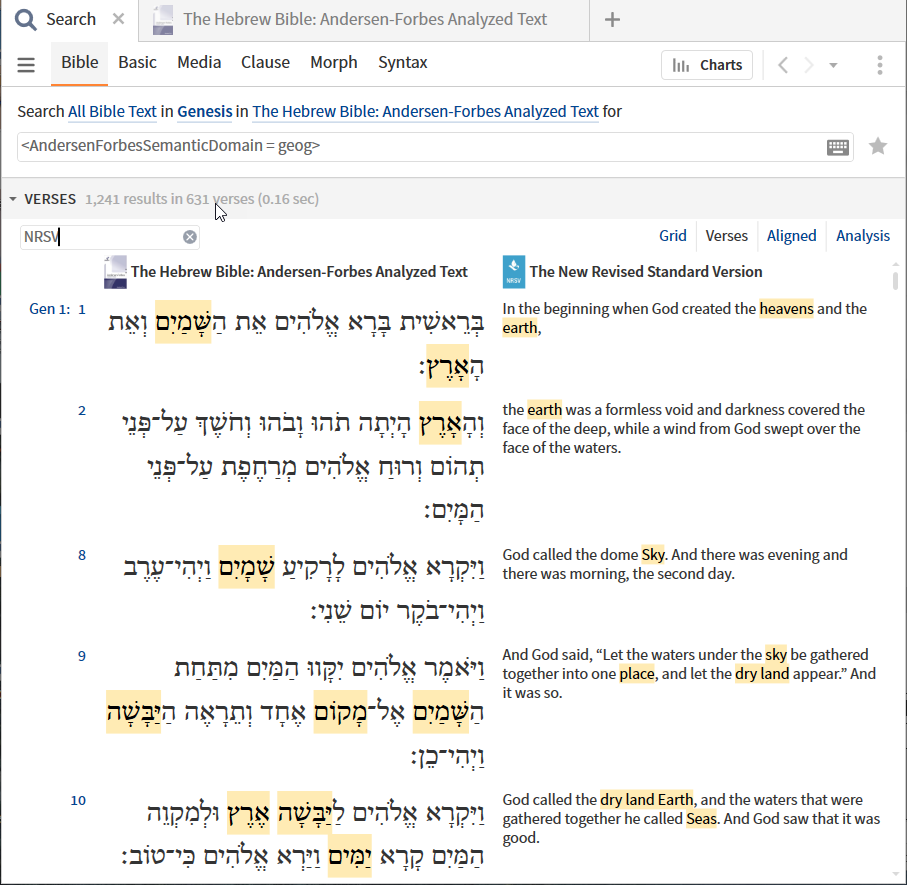Change the All Bible Text search scope

pos(112,111)
